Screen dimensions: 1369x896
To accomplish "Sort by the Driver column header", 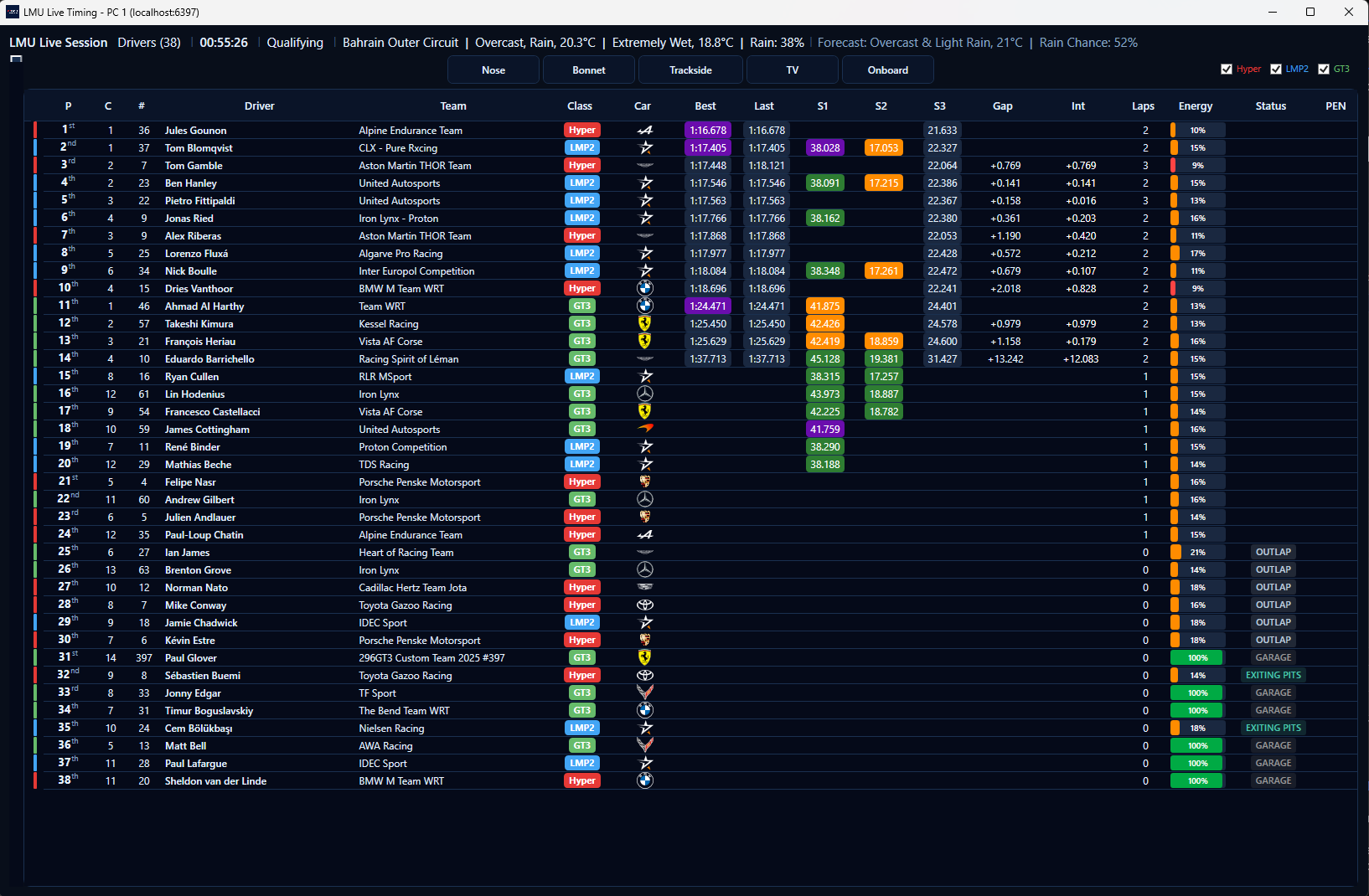I will click(260, 106).
